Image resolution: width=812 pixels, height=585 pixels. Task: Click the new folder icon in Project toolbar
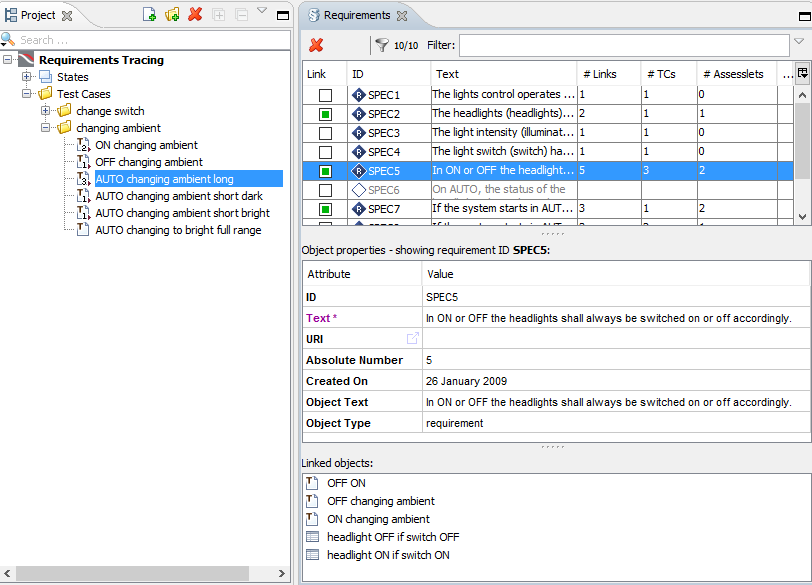[x=172, y=14]
